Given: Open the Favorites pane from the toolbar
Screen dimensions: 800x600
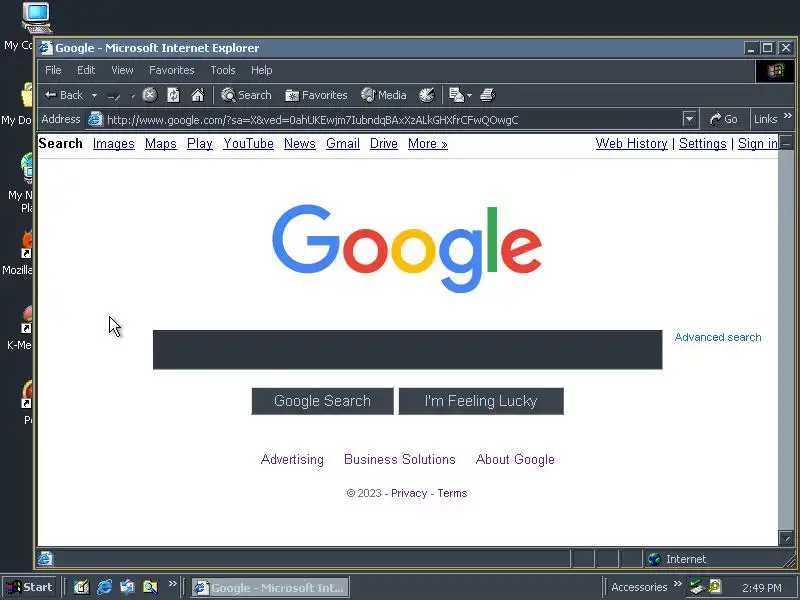Looking at the screenshot, I should [316, 95].
